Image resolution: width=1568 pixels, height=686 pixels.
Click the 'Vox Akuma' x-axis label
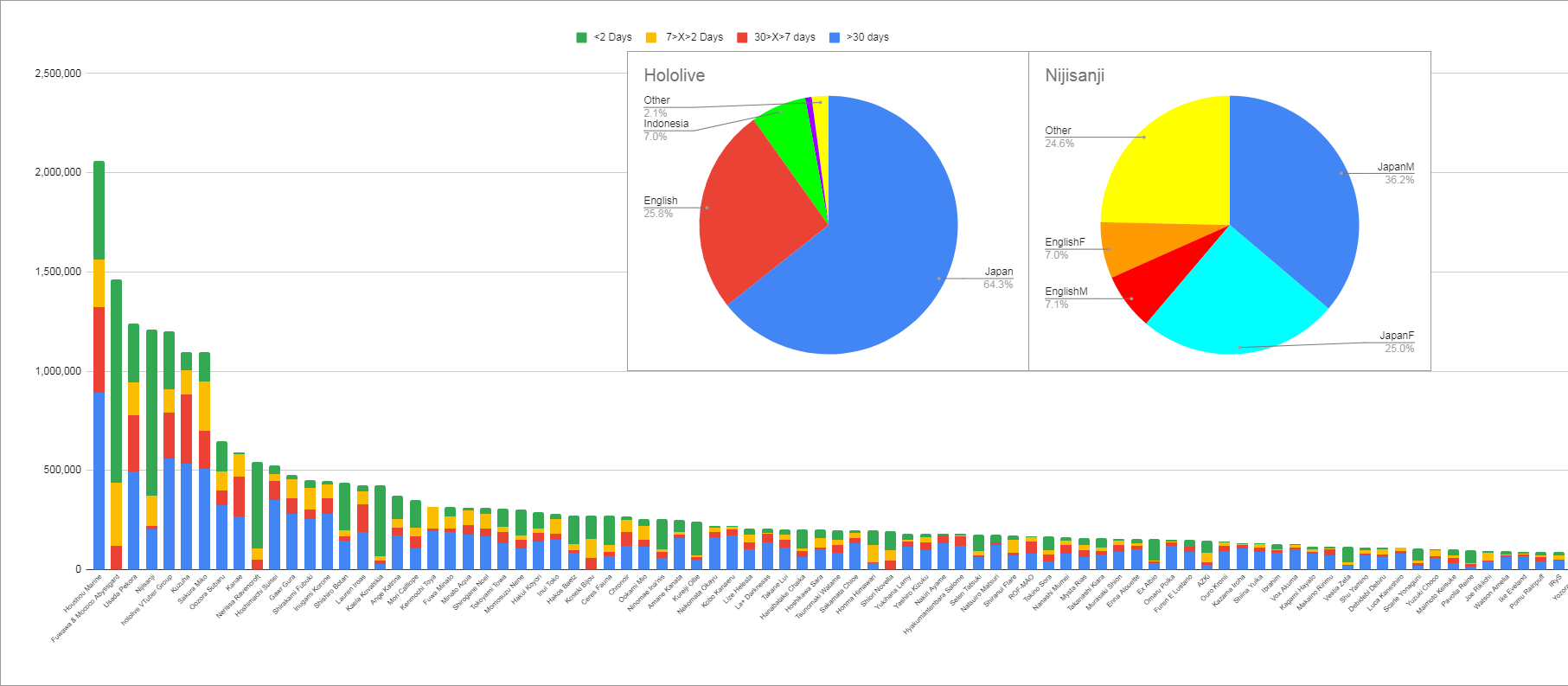(x=1284, y=587)
